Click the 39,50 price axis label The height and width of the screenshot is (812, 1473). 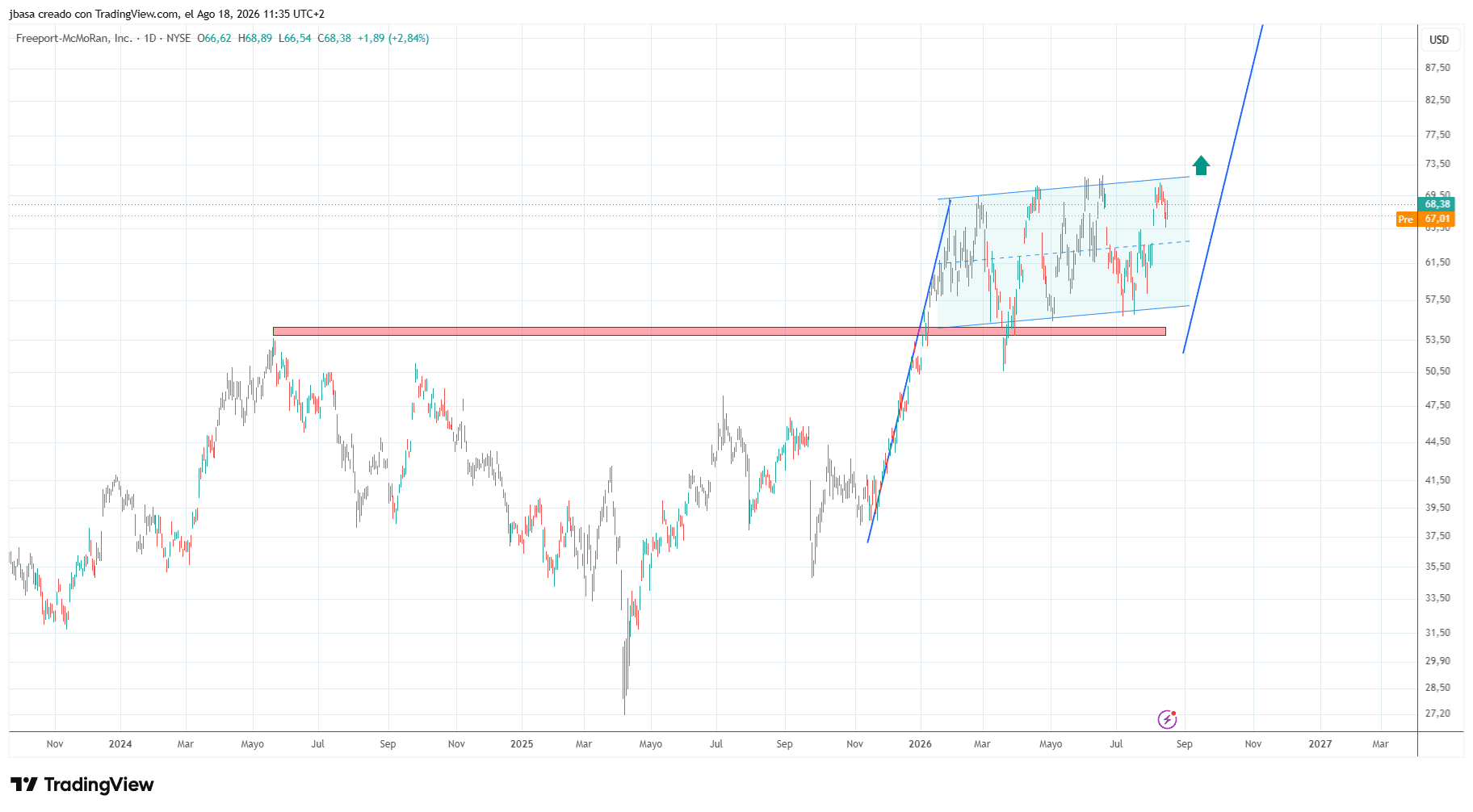(x=1437, y=508)
